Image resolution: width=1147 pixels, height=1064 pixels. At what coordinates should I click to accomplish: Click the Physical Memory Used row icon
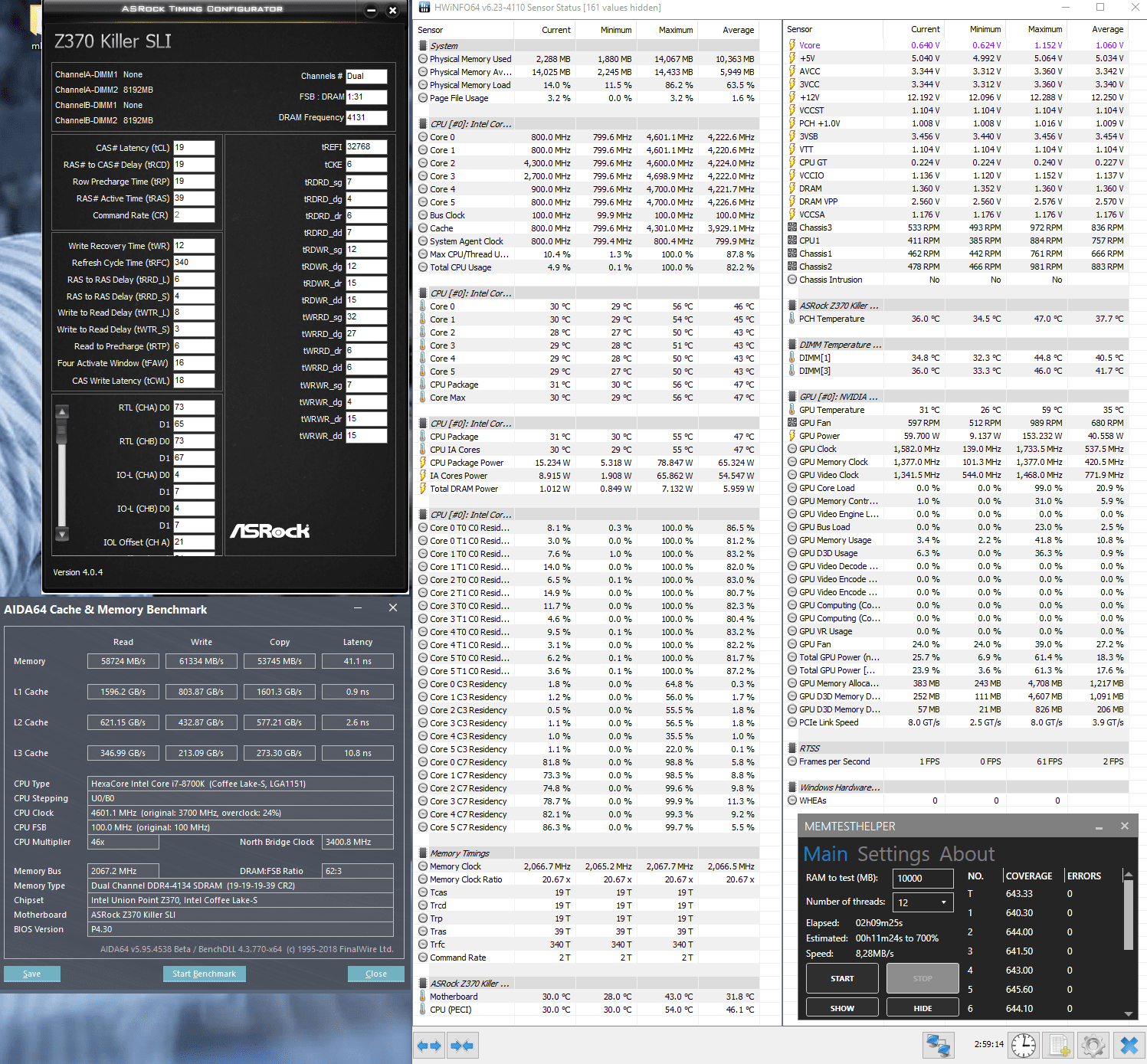point(423,59)
